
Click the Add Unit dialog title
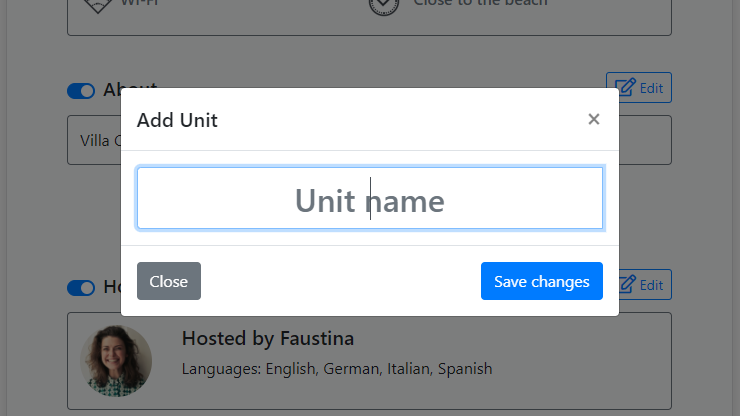click(x=177, y=120)
